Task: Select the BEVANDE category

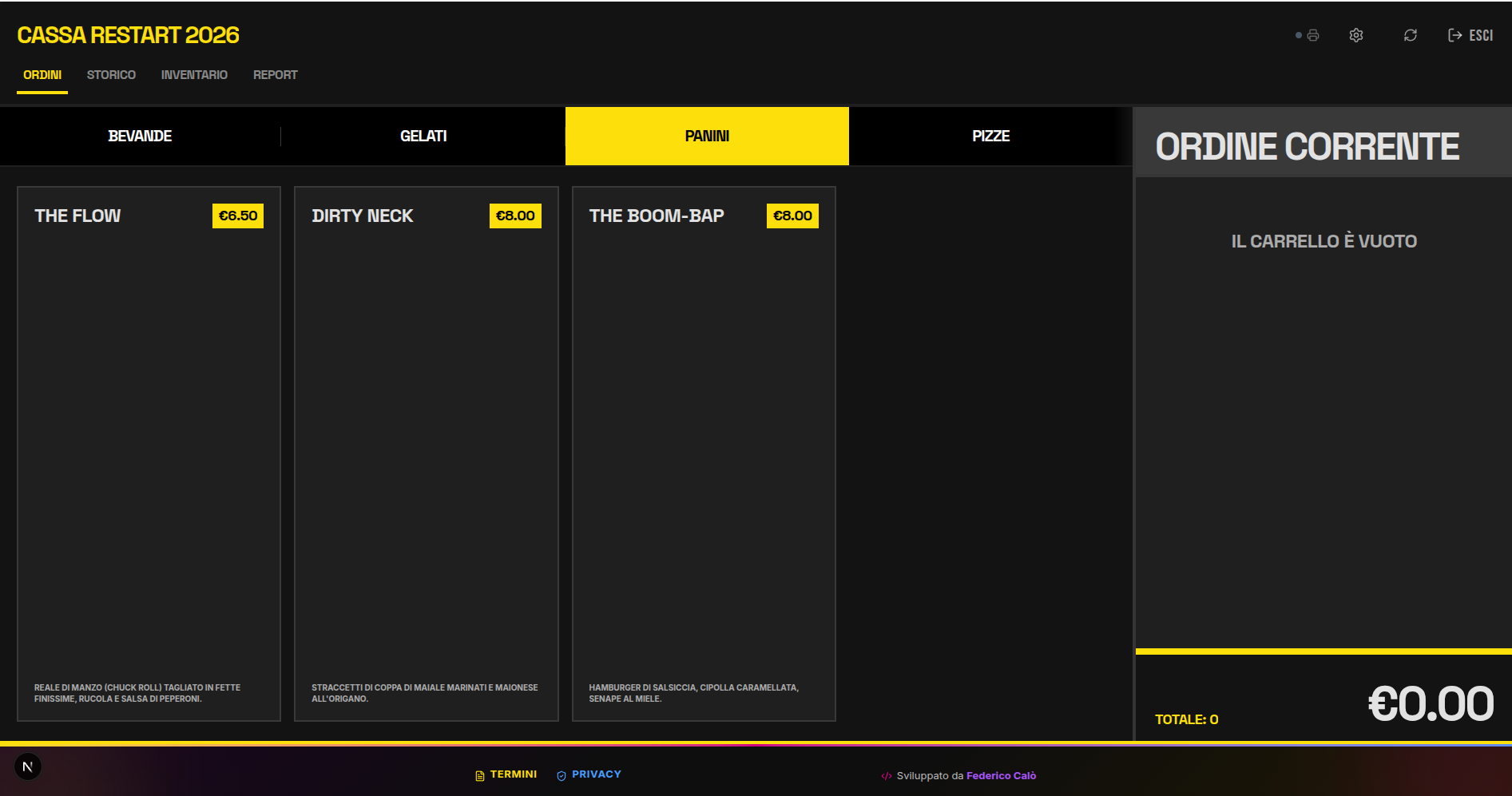Action: tap(141, 136)
